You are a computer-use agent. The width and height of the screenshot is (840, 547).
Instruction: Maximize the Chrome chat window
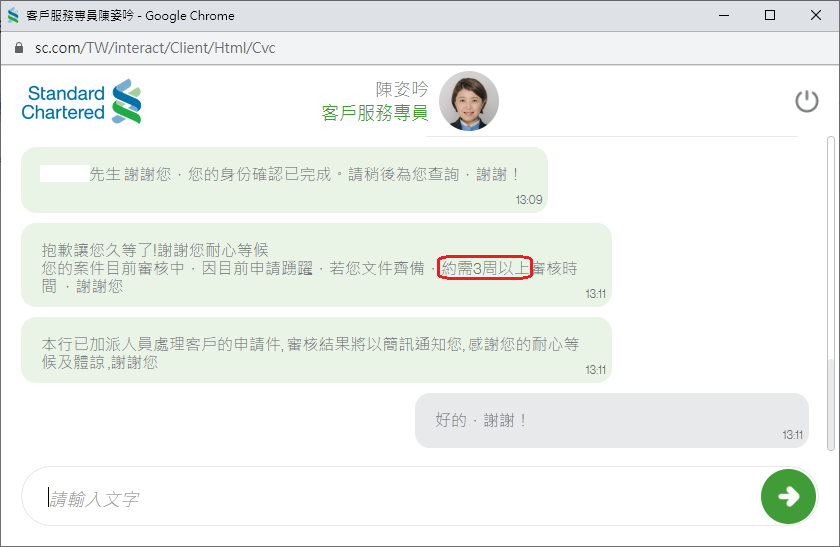click(x=769, y=16)
